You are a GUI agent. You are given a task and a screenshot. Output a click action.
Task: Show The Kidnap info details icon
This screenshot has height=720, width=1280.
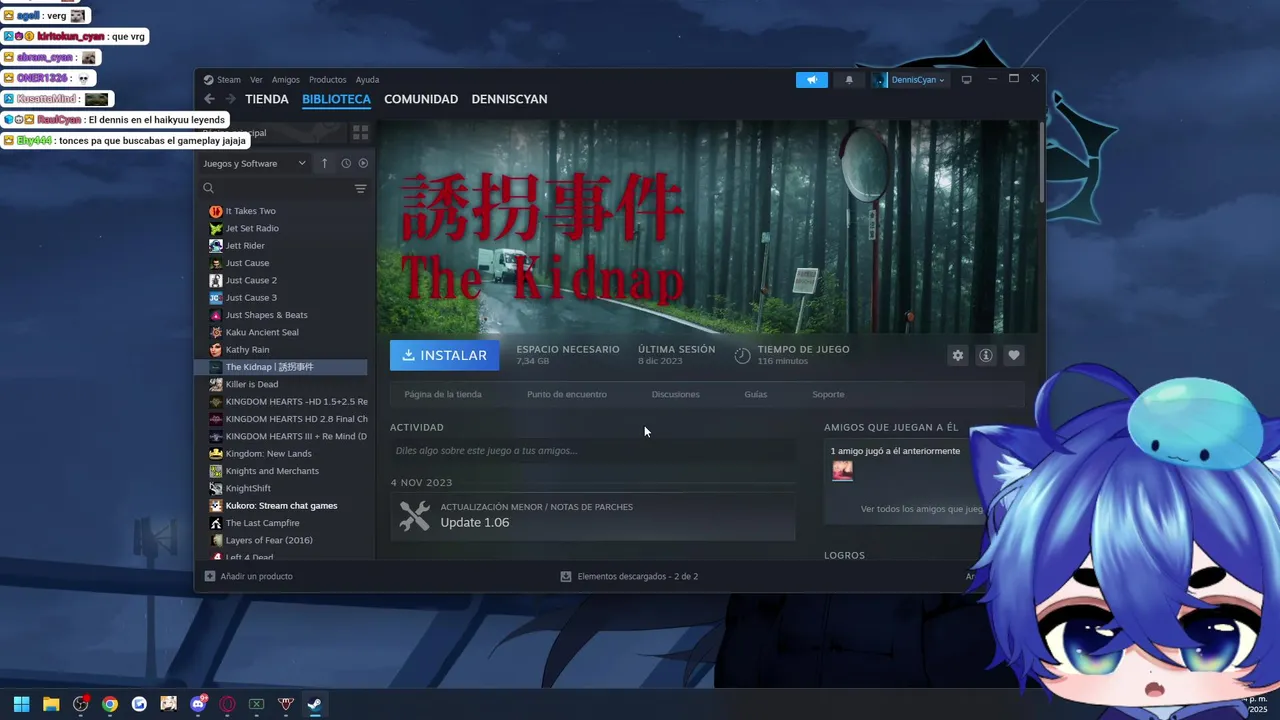[986, 355]
